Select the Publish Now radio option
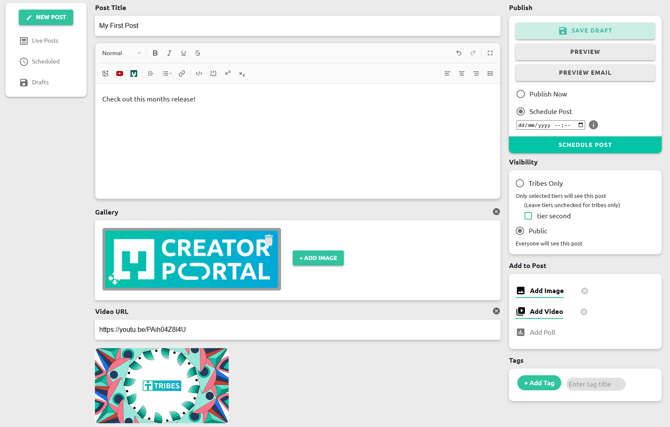This screenshot has height=427, width=670. click(520, 94)
